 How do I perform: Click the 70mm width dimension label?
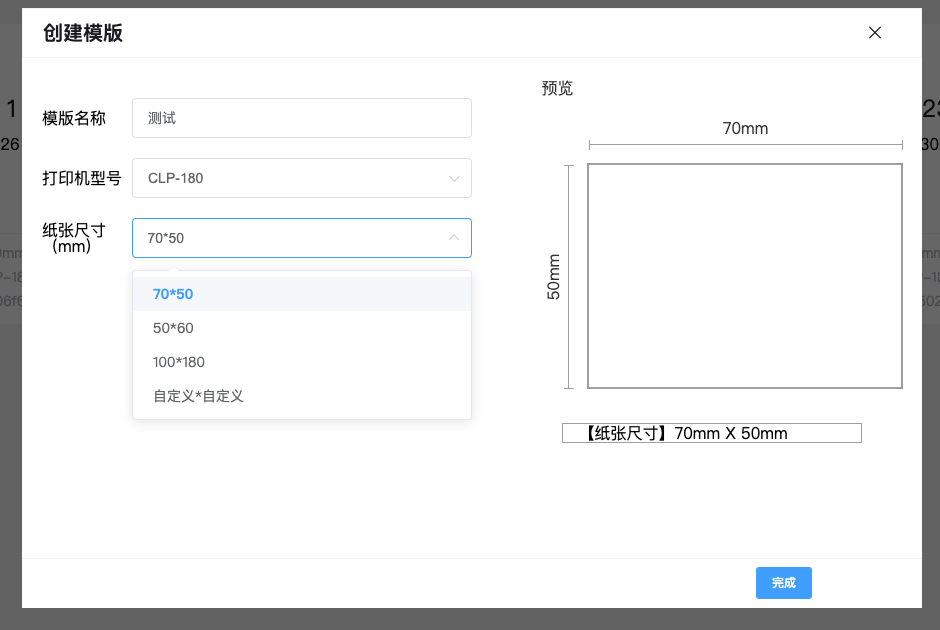pos(745,128)
